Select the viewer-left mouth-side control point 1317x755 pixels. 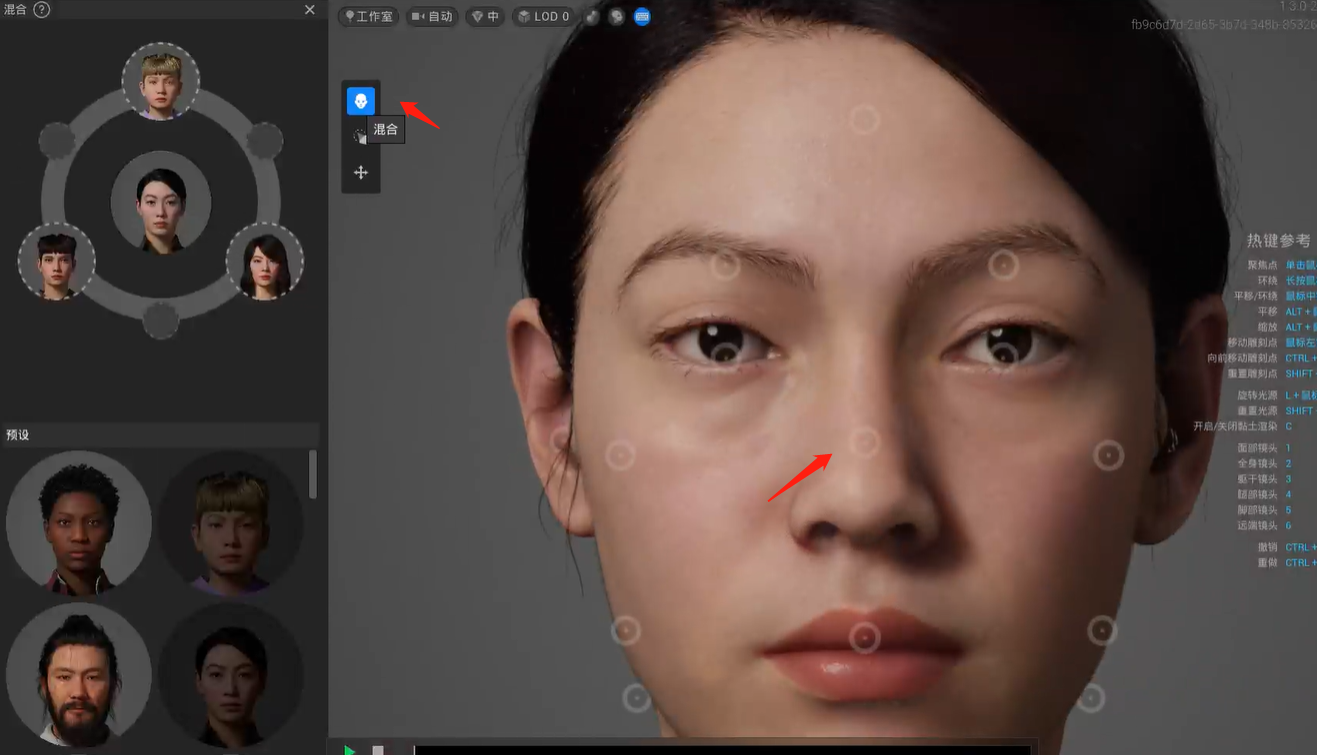click(x=626, y=630)
